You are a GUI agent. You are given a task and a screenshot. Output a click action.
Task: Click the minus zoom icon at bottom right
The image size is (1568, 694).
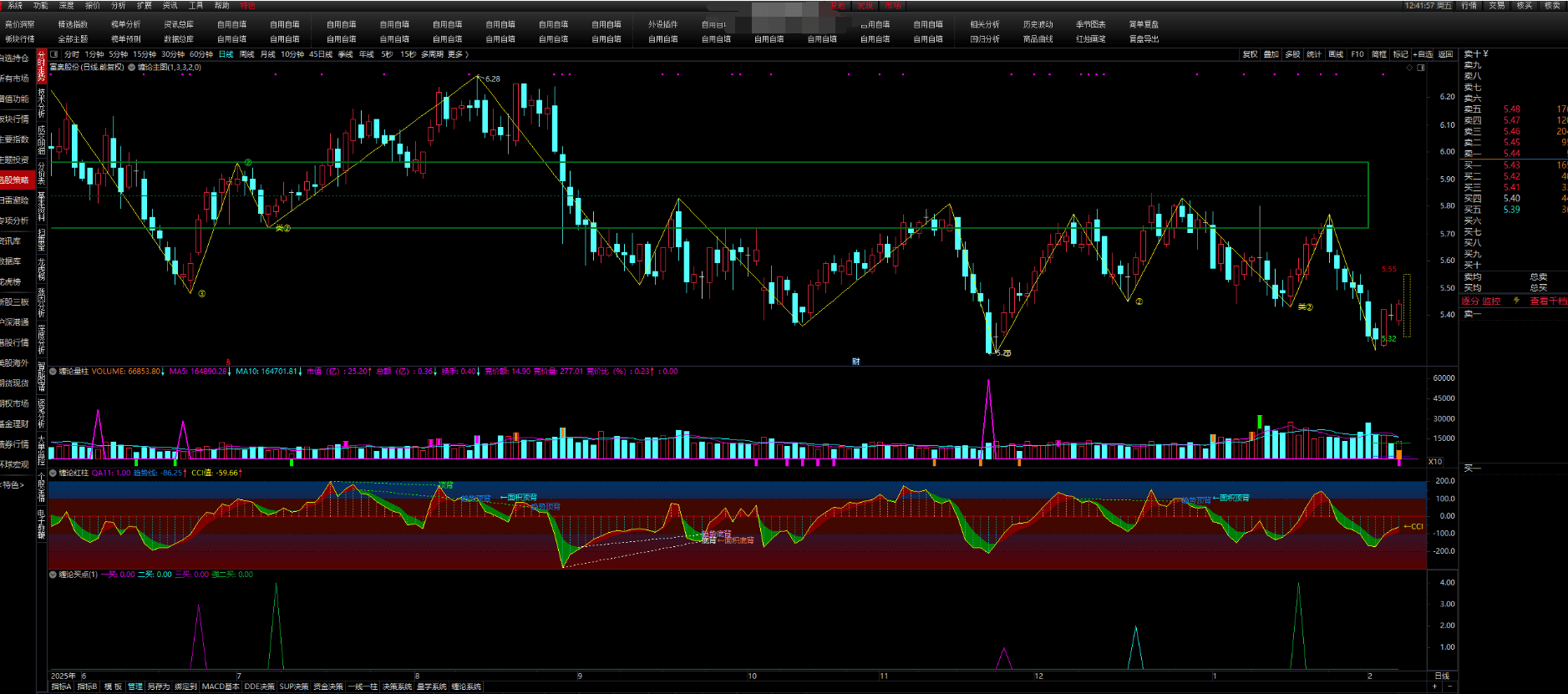tap(1449, 686)
